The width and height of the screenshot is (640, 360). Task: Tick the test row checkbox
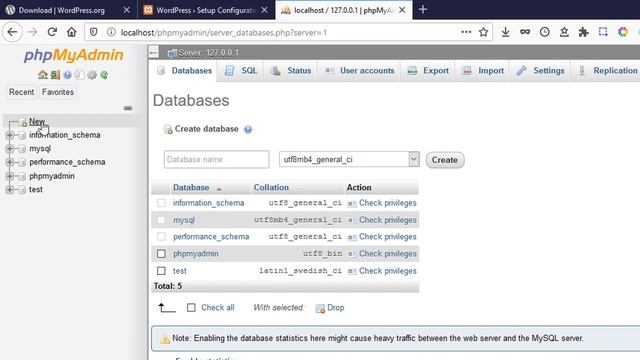point(161,271)
